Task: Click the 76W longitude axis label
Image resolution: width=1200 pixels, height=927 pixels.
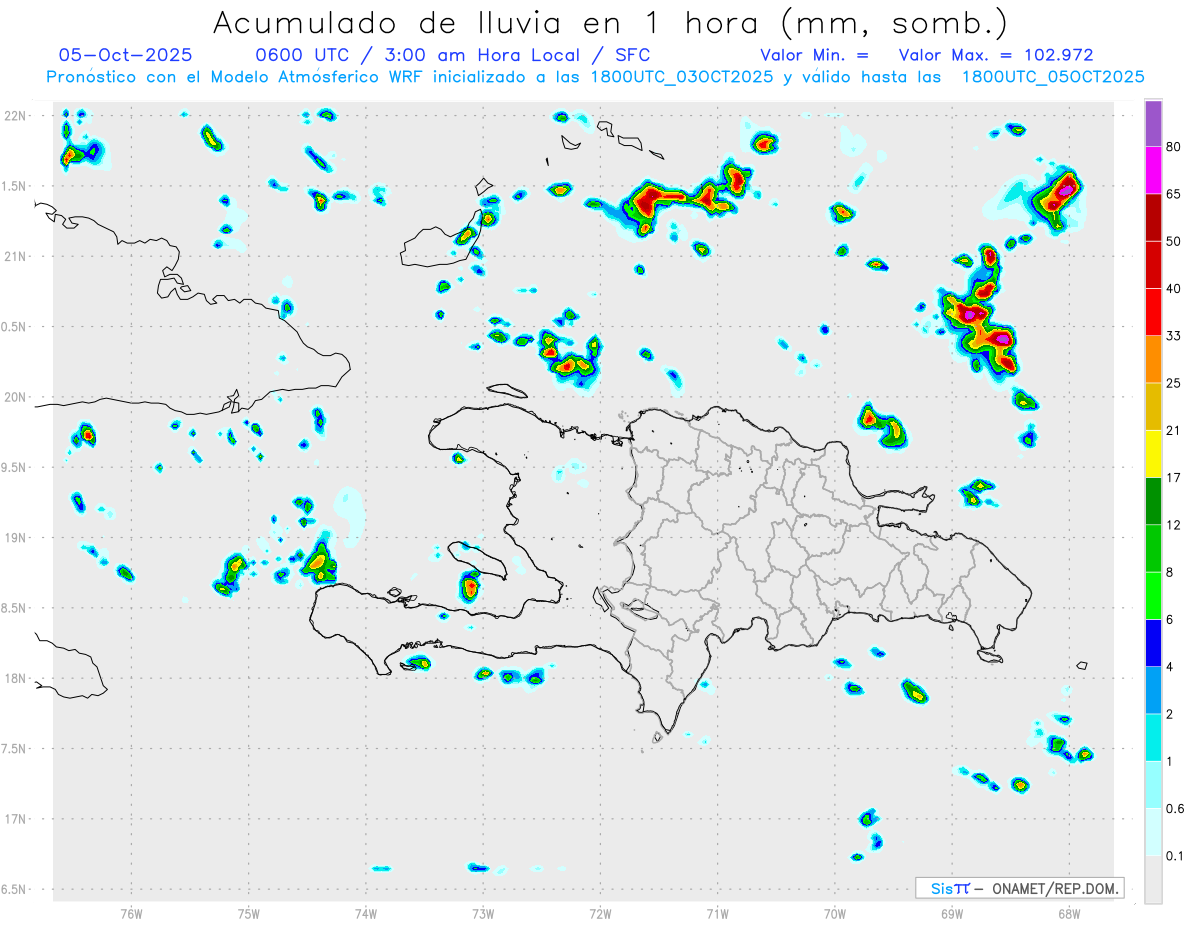Action: point(131,913)
